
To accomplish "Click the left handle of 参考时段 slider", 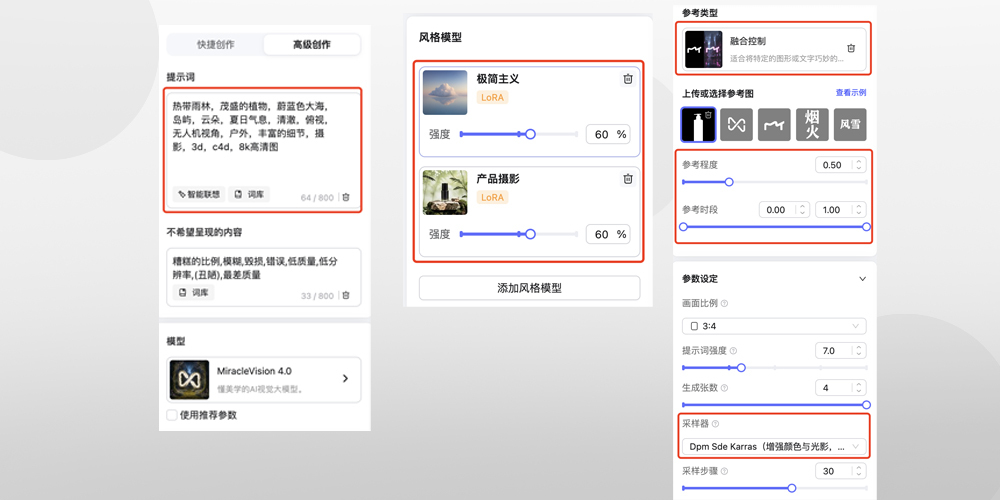I will tap(683, 226).
